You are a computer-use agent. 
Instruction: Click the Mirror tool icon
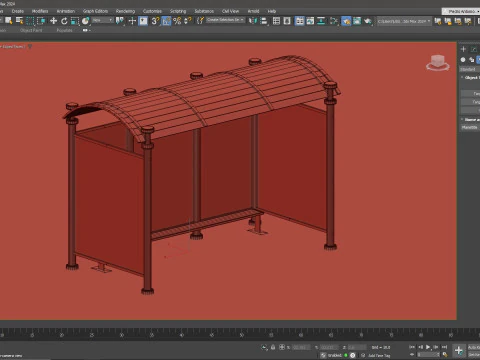[x=253, y=21]
